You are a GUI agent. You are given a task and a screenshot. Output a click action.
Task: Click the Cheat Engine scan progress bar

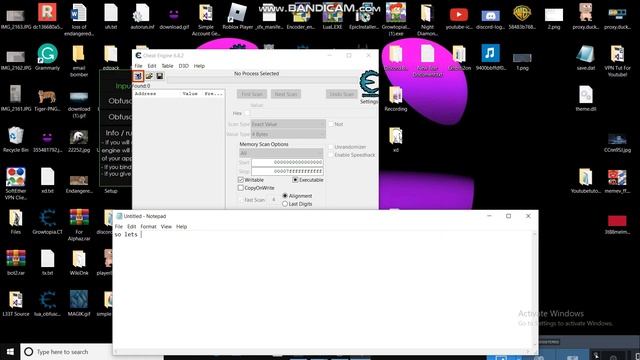(x=262, y=80)
